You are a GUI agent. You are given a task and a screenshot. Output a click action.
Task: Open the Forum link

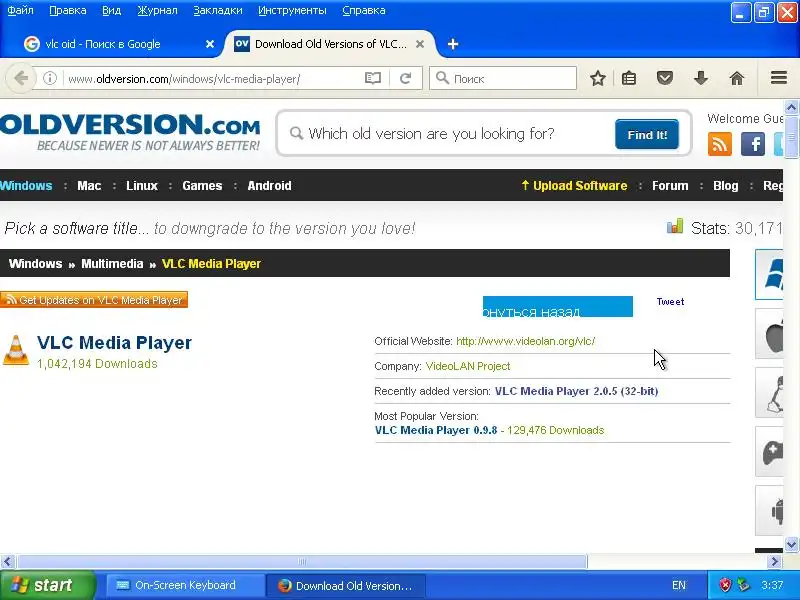(670, 186)
